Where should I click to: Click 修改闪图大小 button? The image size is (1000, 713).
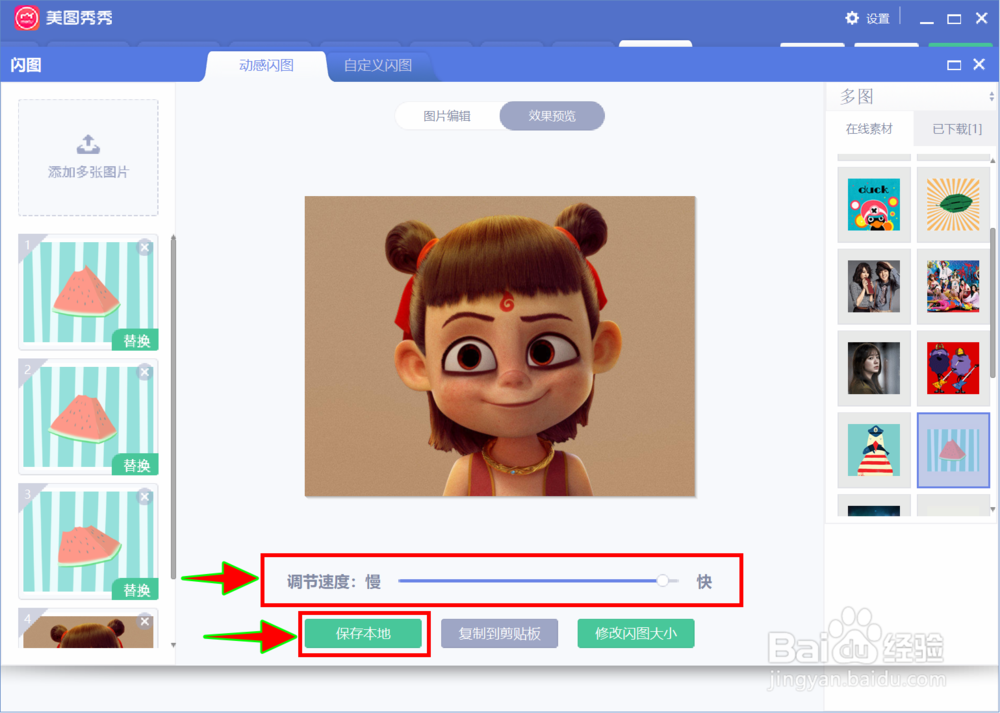point(636,633)
